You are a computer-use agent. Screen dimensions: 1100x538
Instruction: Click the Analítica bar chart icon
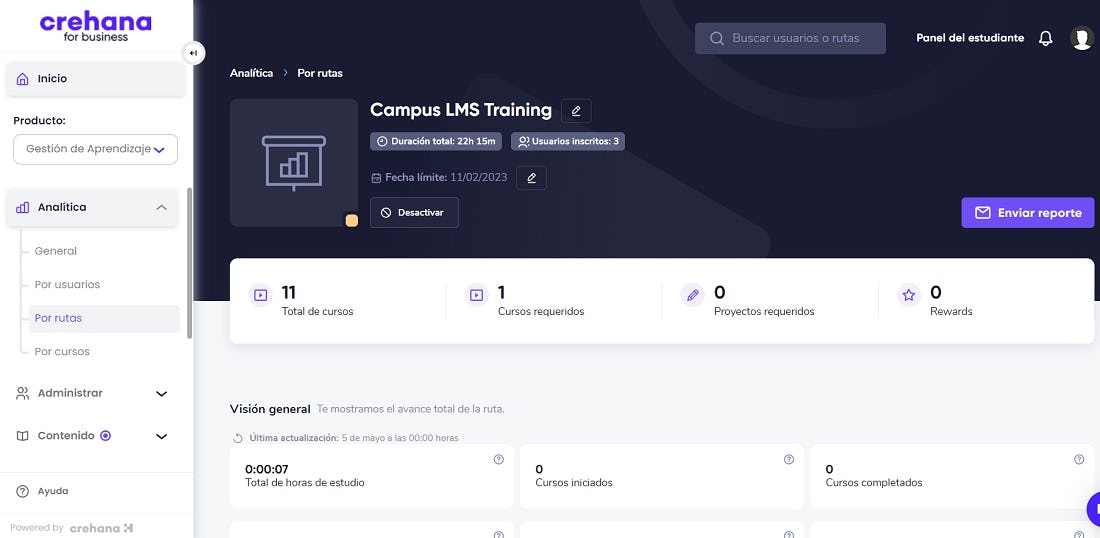[x=22, y=208]
